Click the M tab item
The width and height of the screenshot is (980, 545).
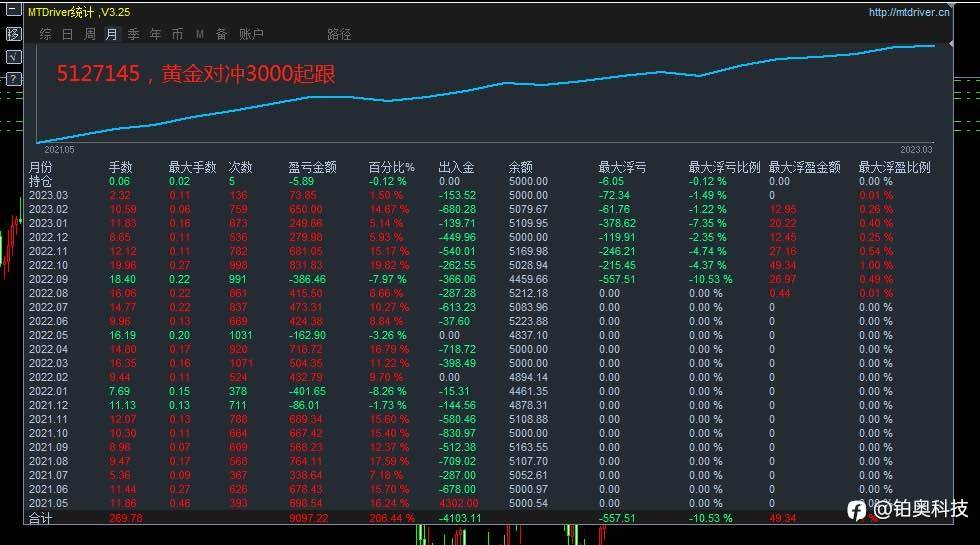click(199, 34)
